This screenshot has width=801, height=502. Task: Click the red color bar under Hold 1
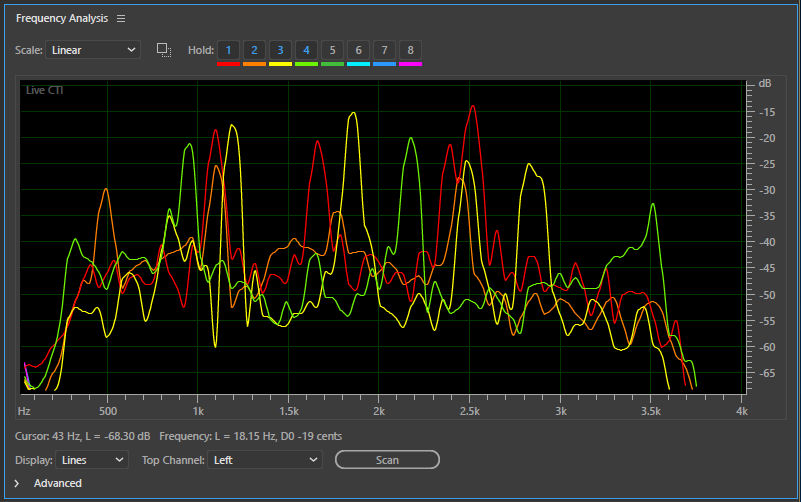tap(228, 64)
